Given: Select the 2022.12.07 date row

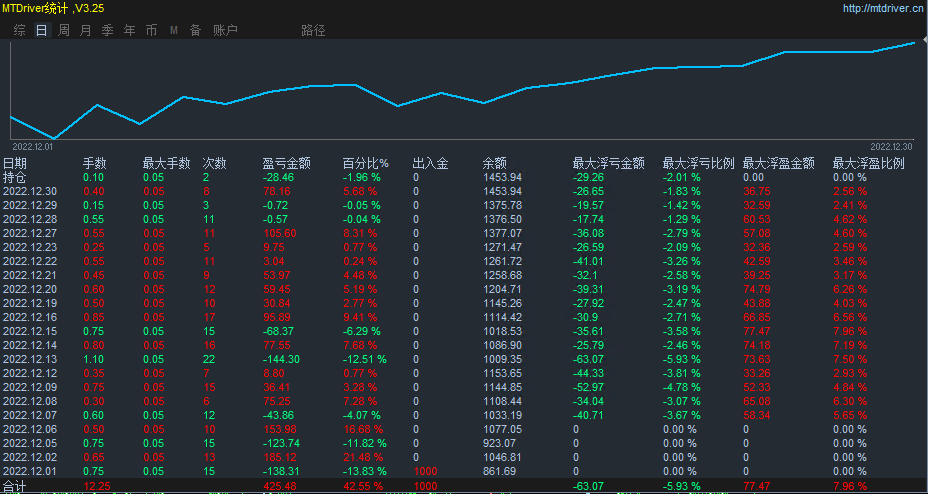Looking at the screenshot, I should pos(30,415).
